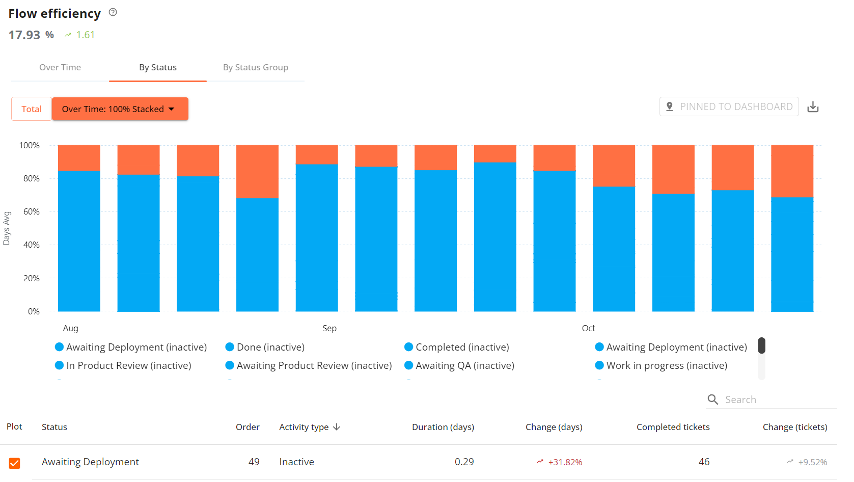
Task: Sort by the Duration (days) column header
Action: (443, 427)
